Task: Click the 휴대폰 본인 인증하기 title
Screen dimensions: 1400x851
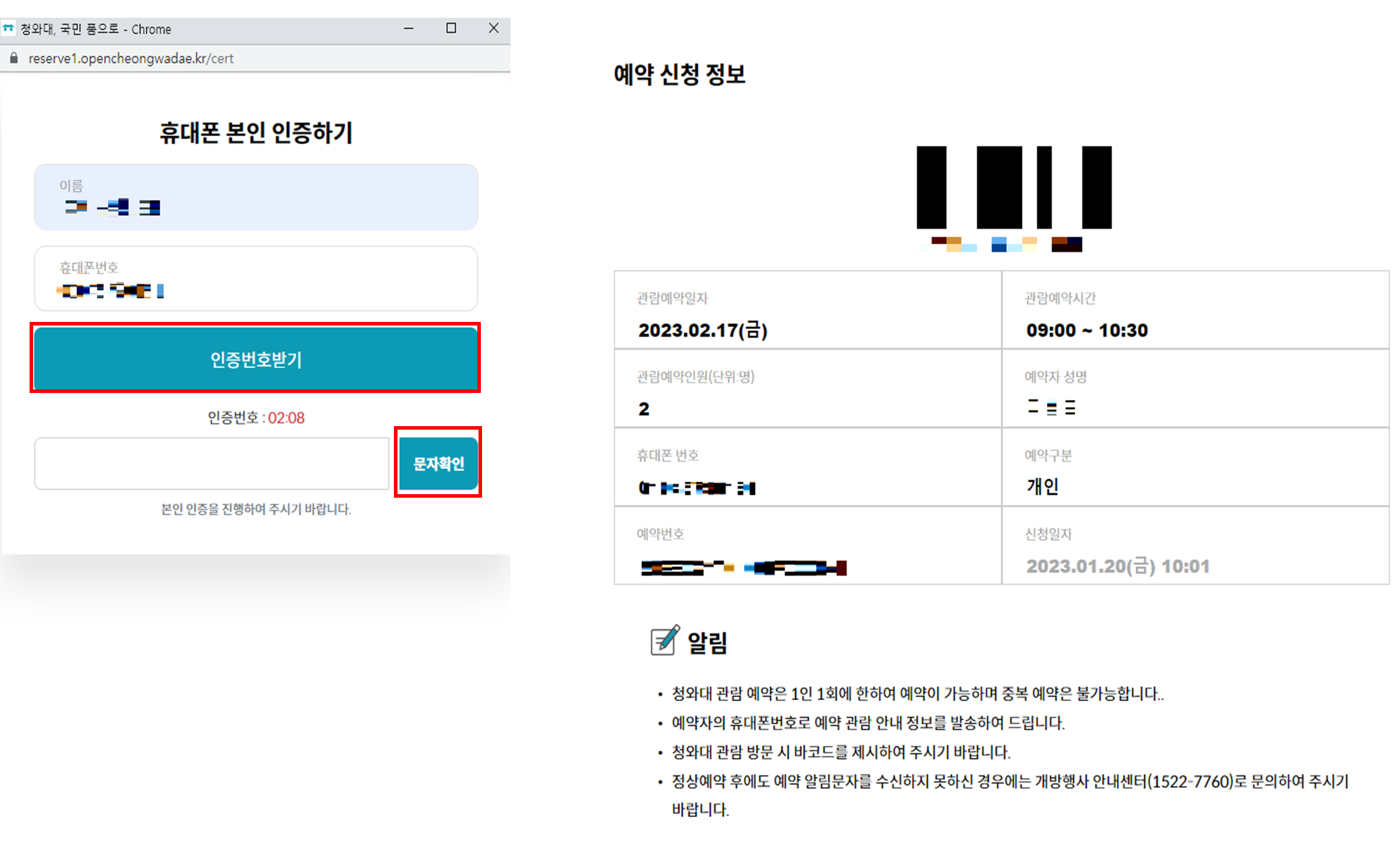Action: pyautogui.click(x=256, y=133)
